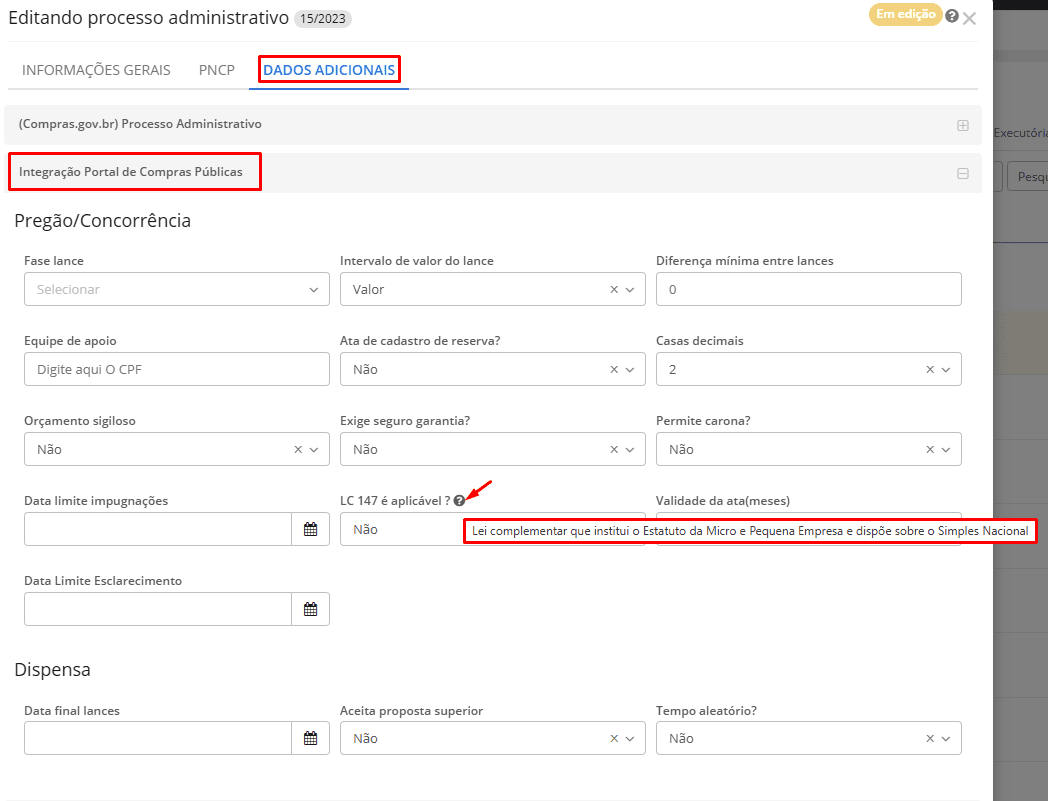
Task: Click the Equipe de apoio CPF field
Action: click(176, 369)
